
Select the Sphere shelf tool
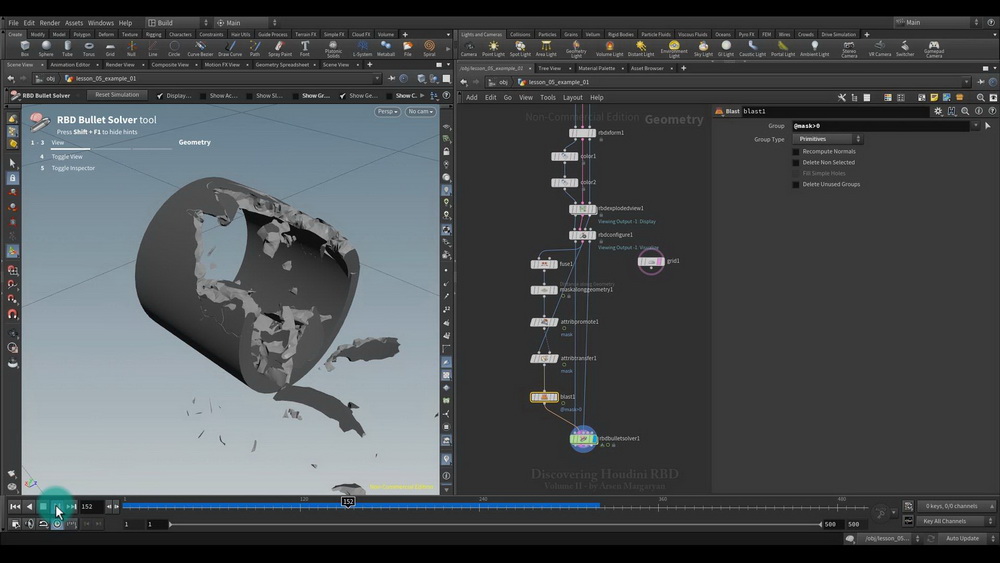[46, 48]
